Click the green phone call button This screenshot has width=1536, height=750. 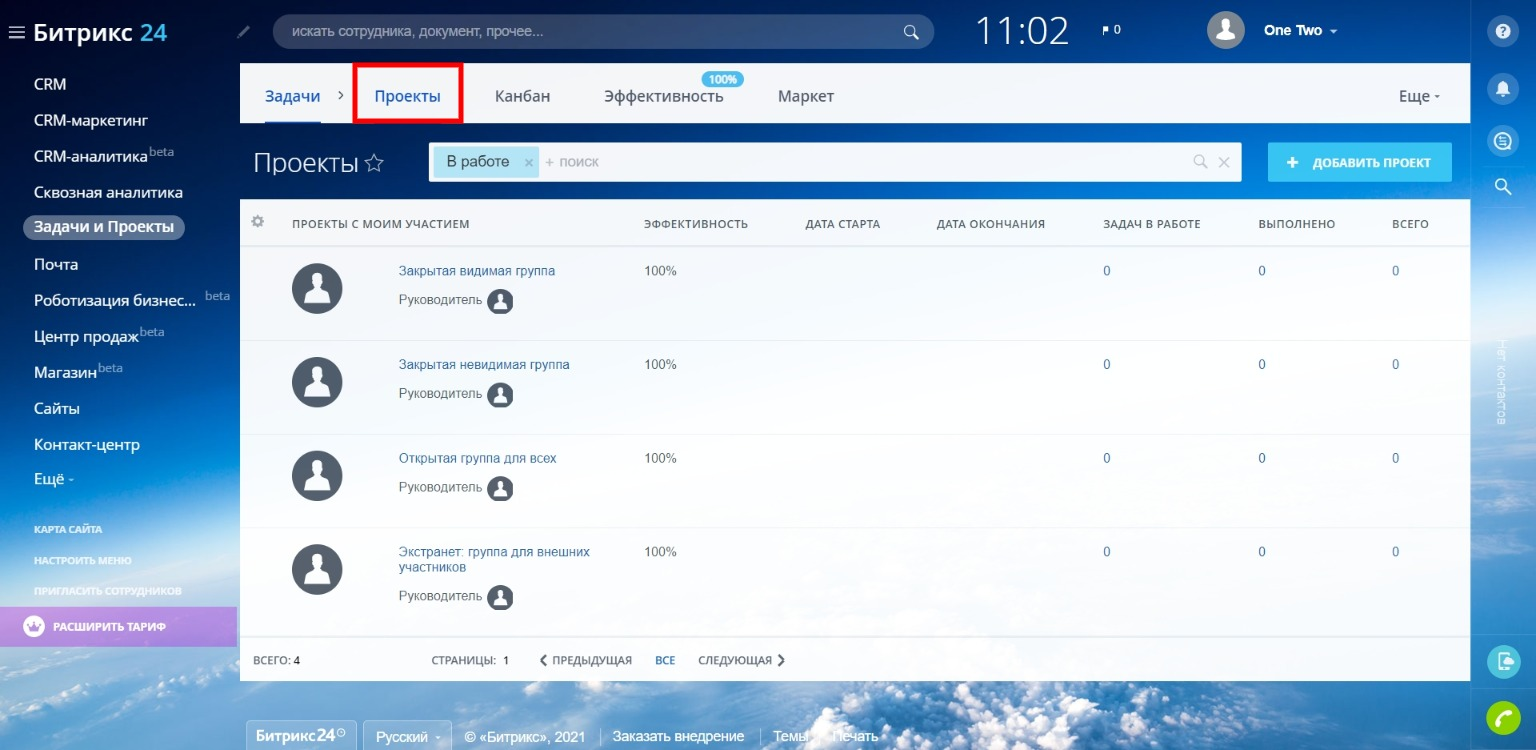(x=1503, y=717)
